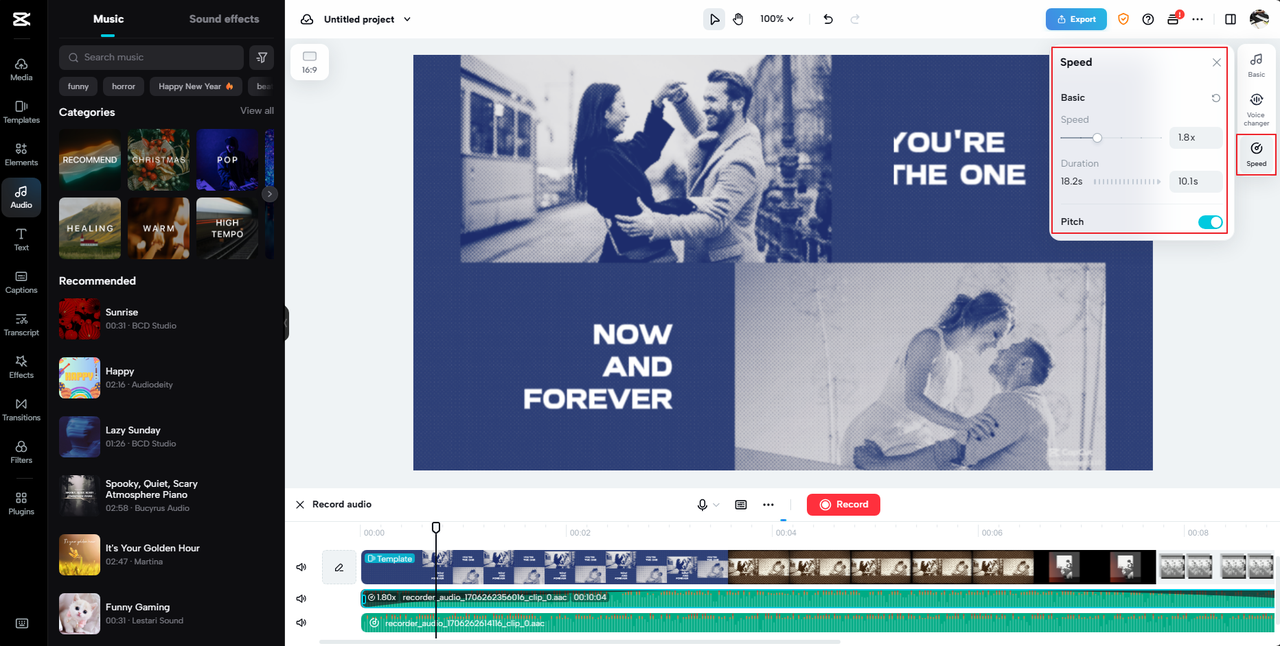Open the Media panel in sidebar

pos(21,69)
